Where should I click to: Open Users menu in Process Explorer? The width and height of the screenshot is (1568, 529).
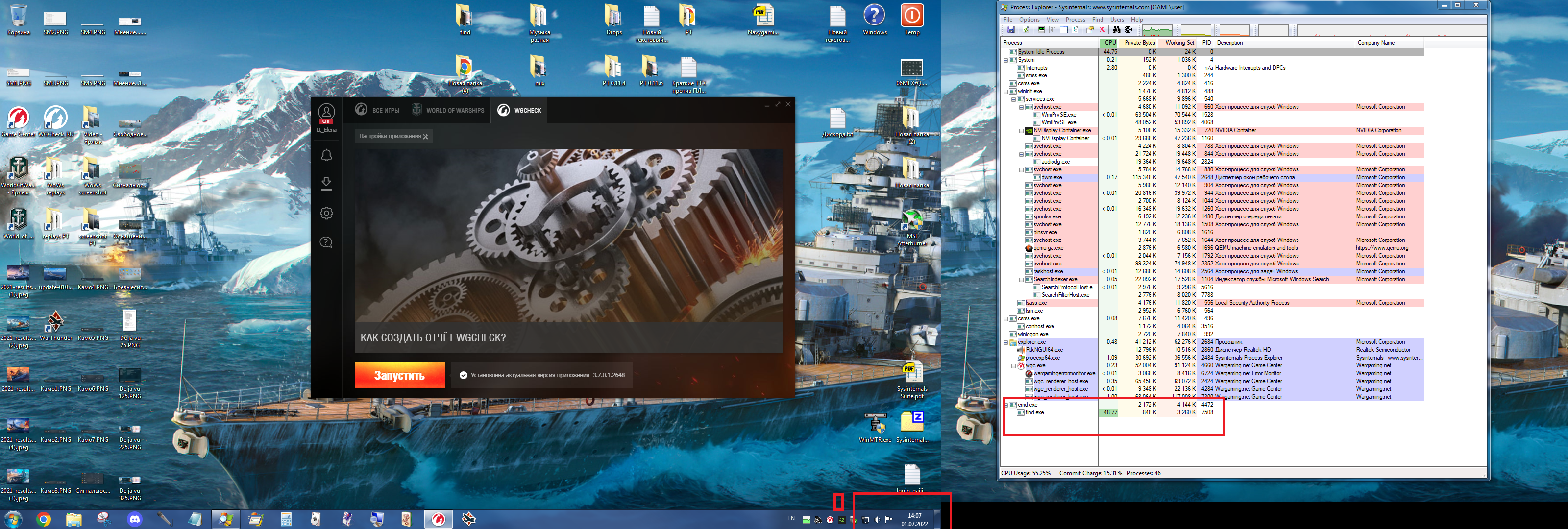pyautogui.click(x=1118, y=20)
